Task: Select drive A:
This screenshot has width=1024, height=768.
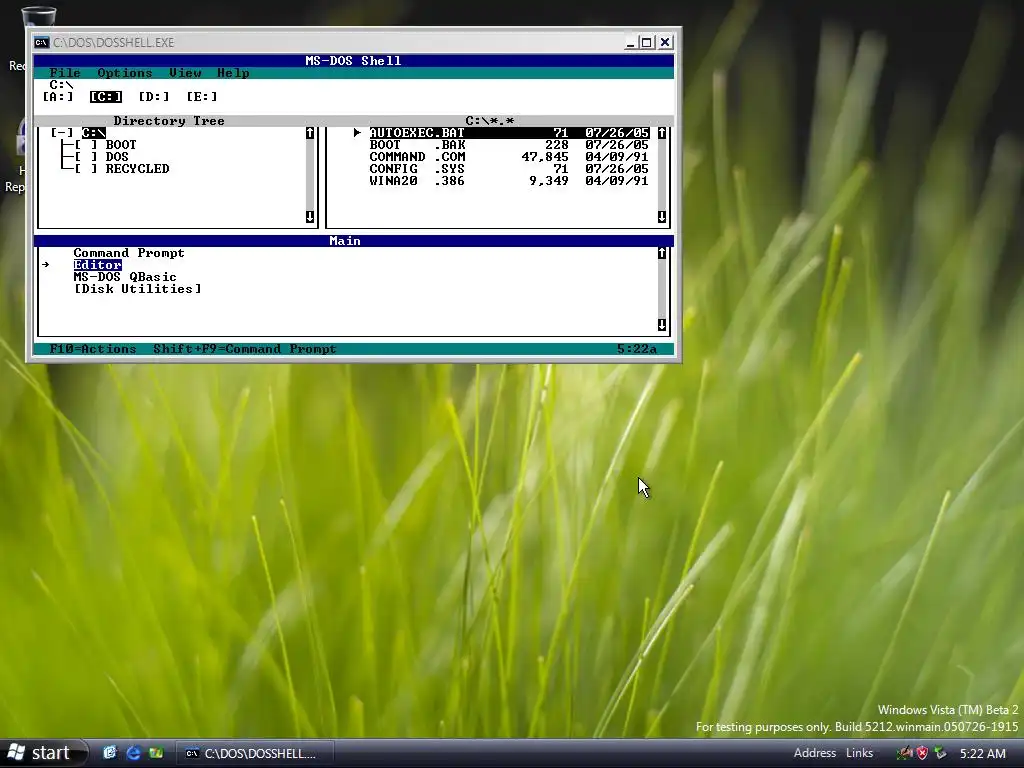Action: [x=57, y=97]
